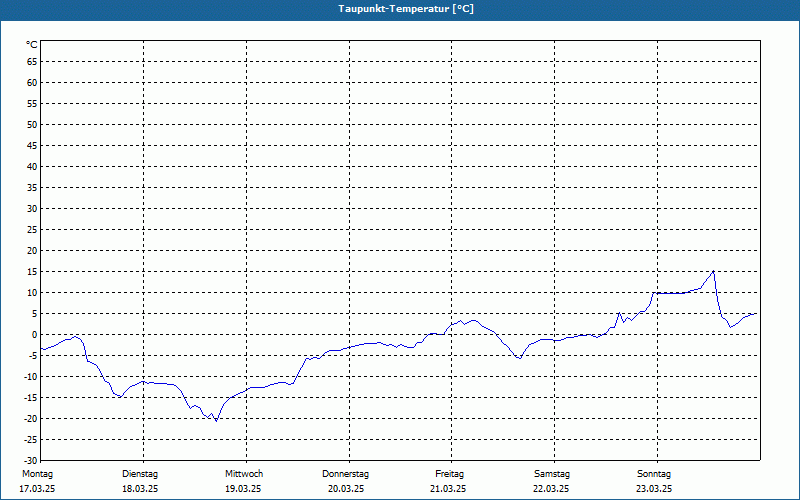This screenshot has width=800, height=500.
Task: Click the -20 y-axis label
Action: click(31, 419)
